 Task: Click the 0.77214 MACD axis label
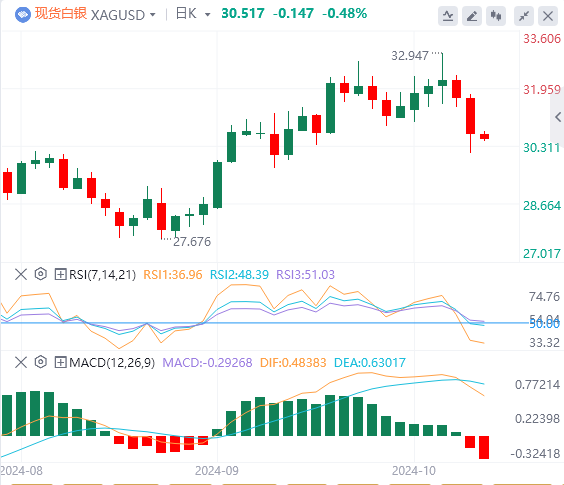point(537,385)
